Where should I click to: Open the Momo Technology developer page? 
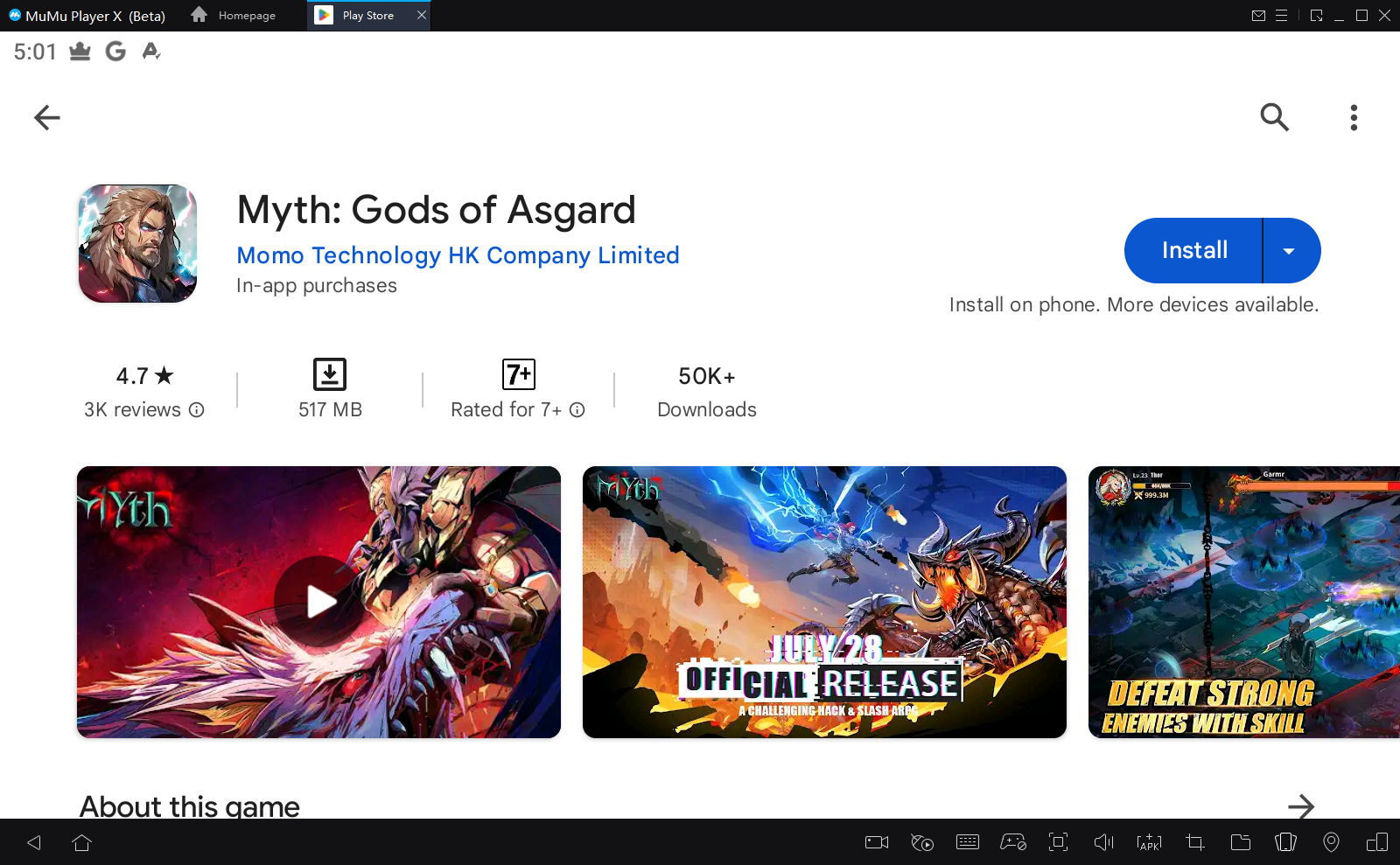[458, 255]
